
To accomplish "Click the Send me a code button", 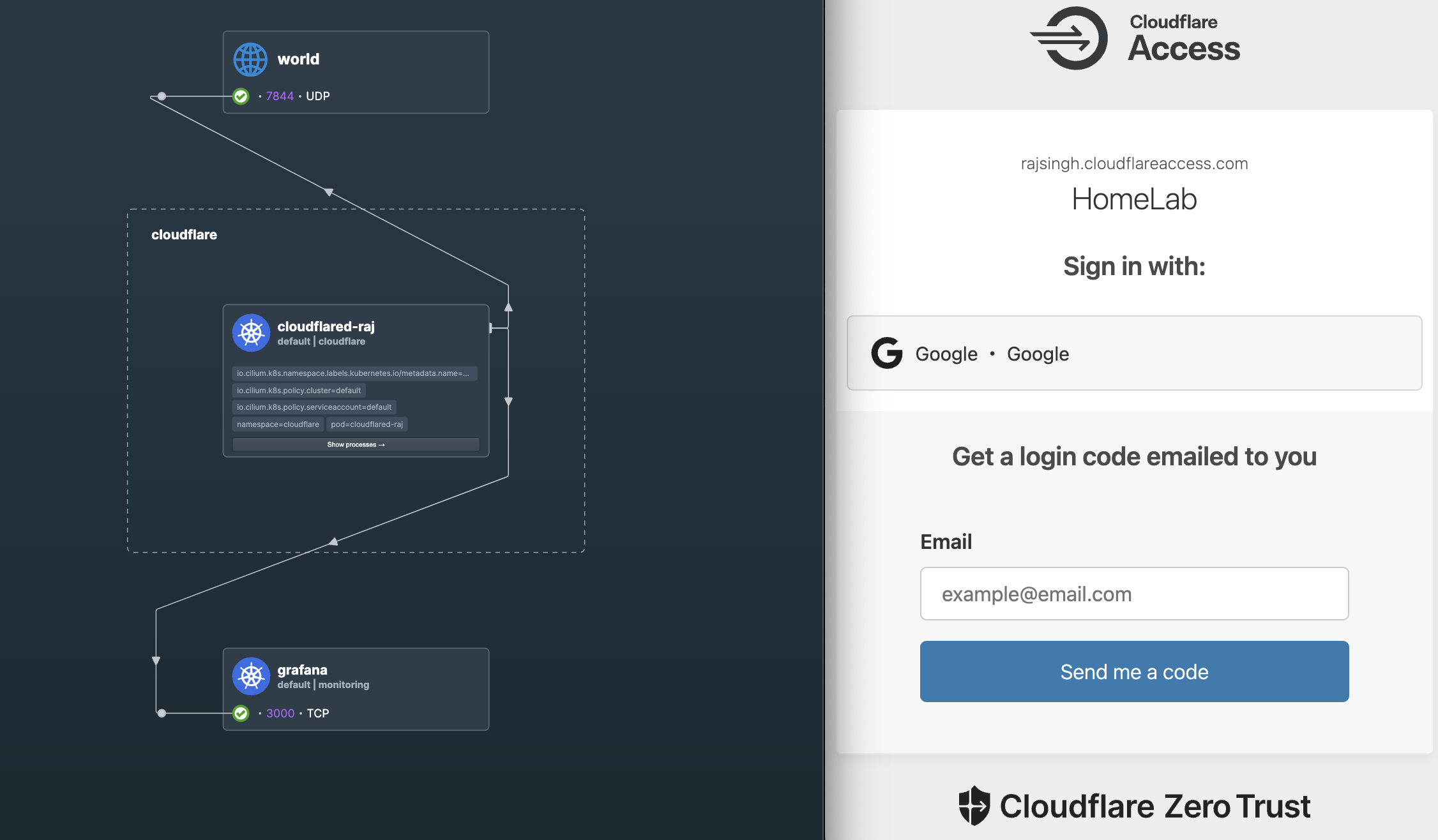I will [x=1134, y=671].
